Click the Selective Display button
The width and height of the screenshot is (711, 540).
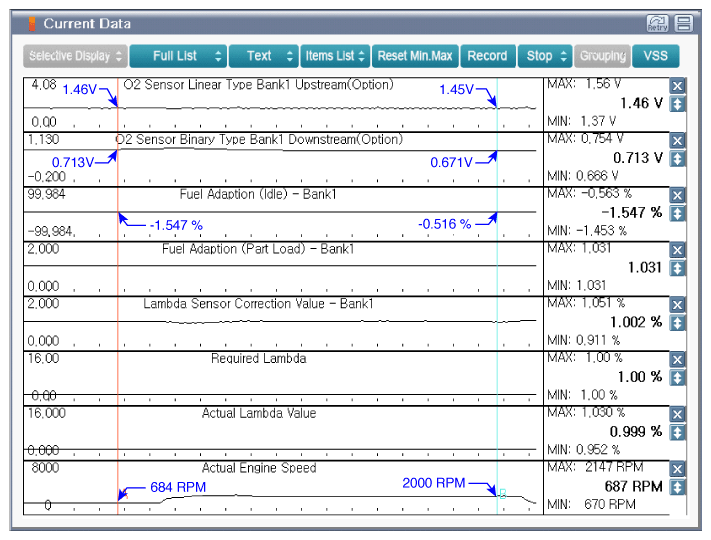(x=75, y=56)
